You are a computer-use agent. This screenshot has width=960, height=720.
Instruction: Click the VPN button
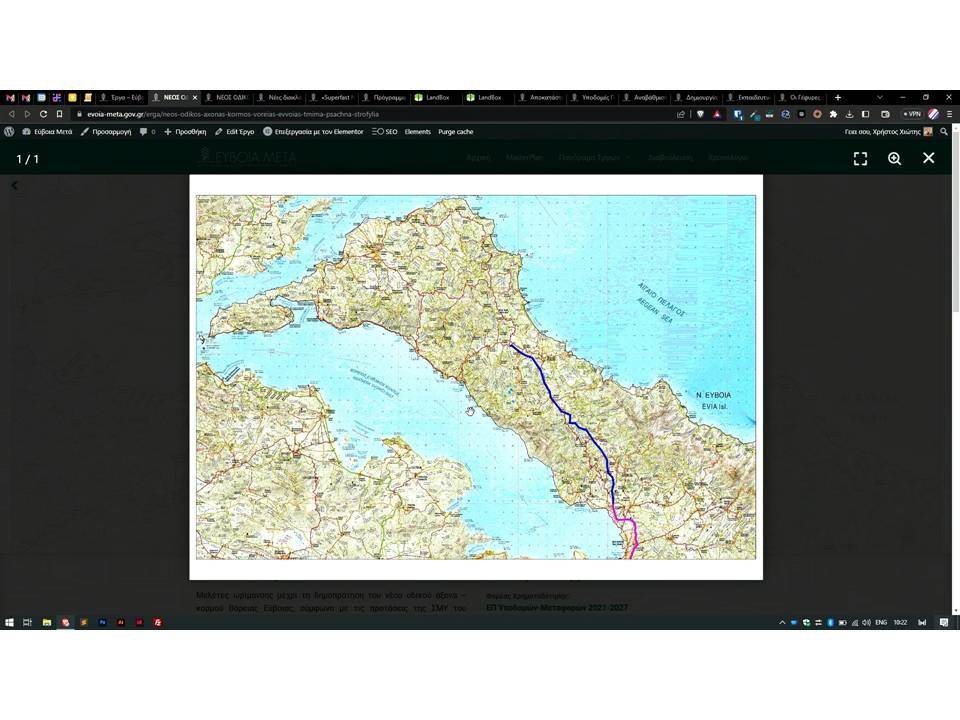pyautogui.click(x=912, y=114)
